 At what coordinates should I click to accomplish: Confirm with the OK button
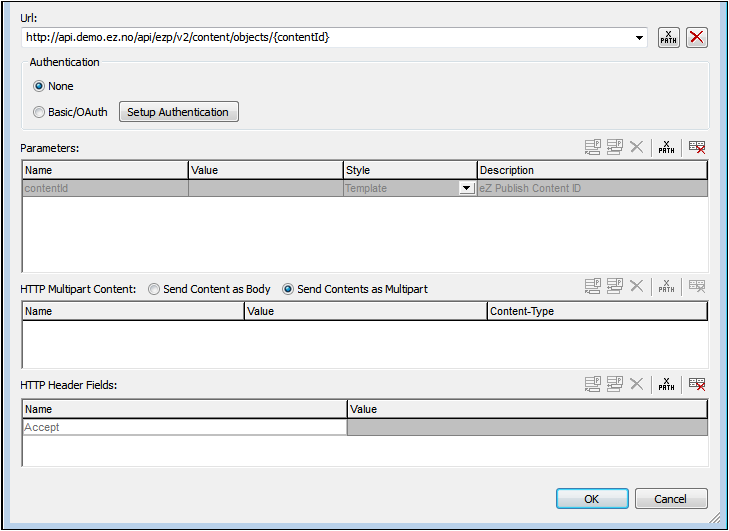coord(592,499)
